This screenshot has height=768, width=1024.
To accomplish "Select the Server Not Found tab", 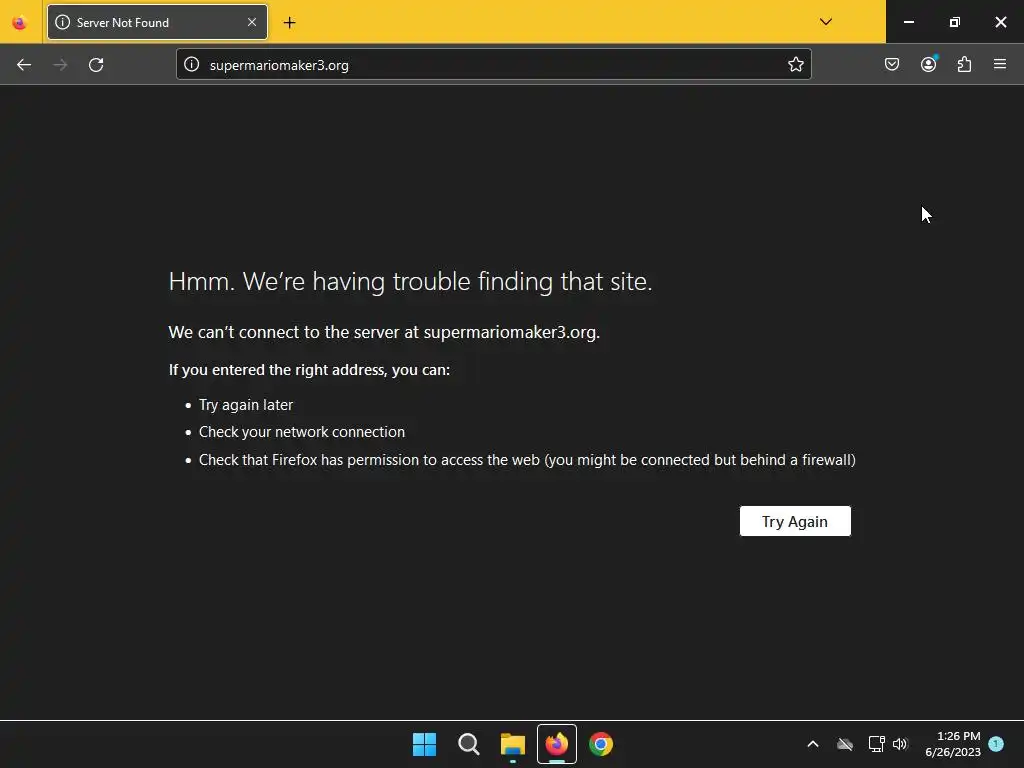I will [157, 22].
